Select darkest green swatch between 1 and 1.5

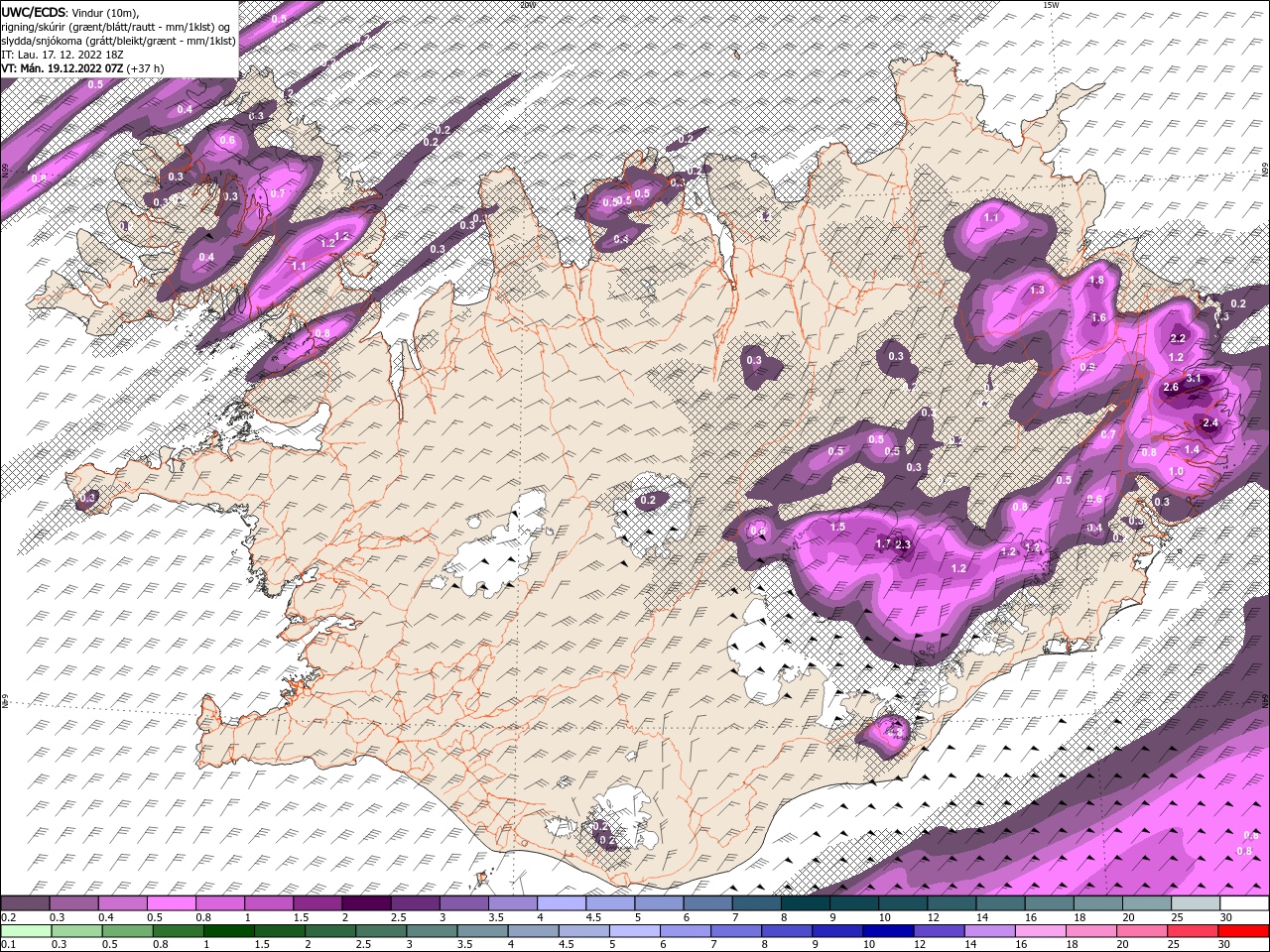[x=228, y=931]
